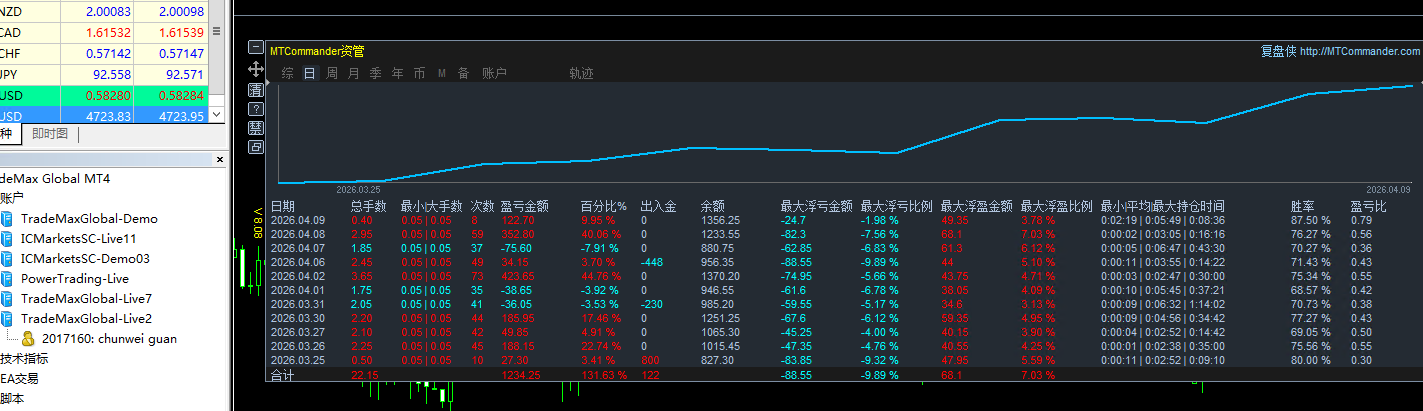Click the 禁 icon in panel sidebar

255,128
